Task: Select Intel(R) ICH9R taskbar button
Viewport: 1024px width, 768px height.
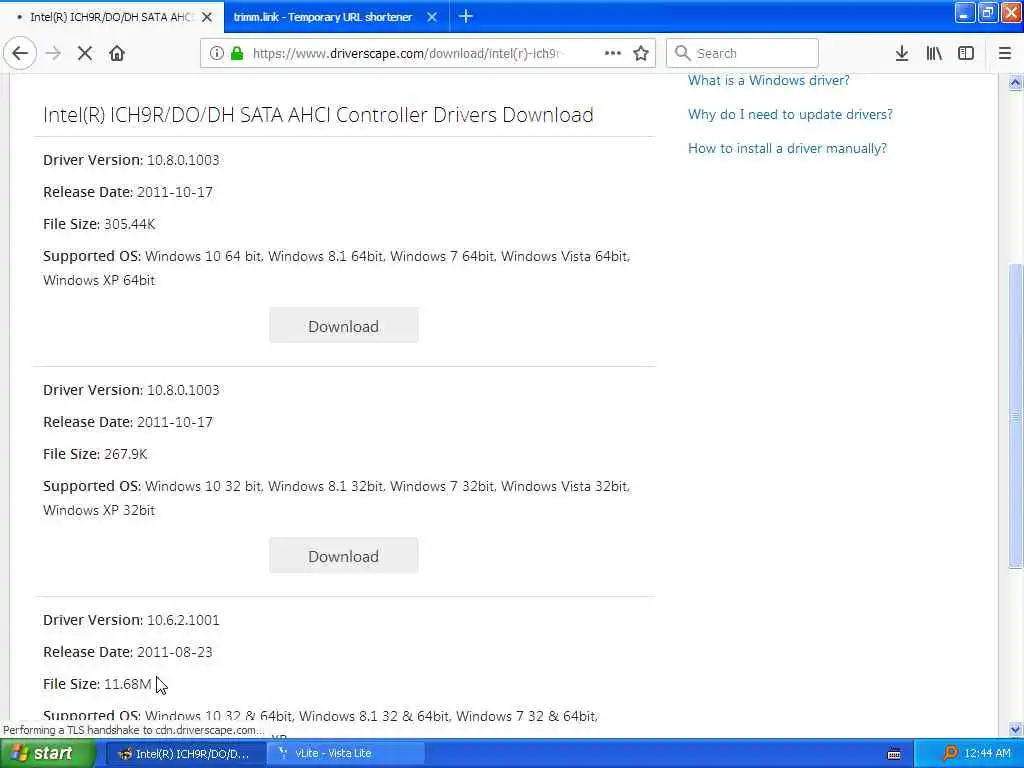Action: tap(185, 753)
